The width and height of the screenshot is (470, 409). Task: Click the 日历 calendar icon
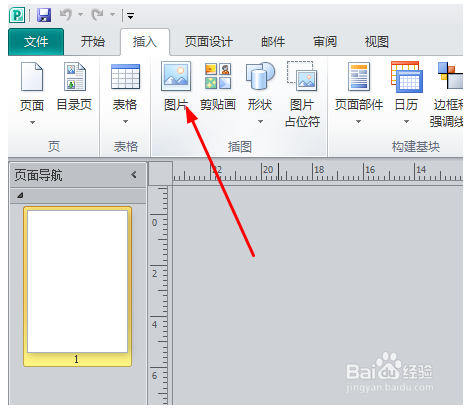pyautogui.click(x=407, y=77)
